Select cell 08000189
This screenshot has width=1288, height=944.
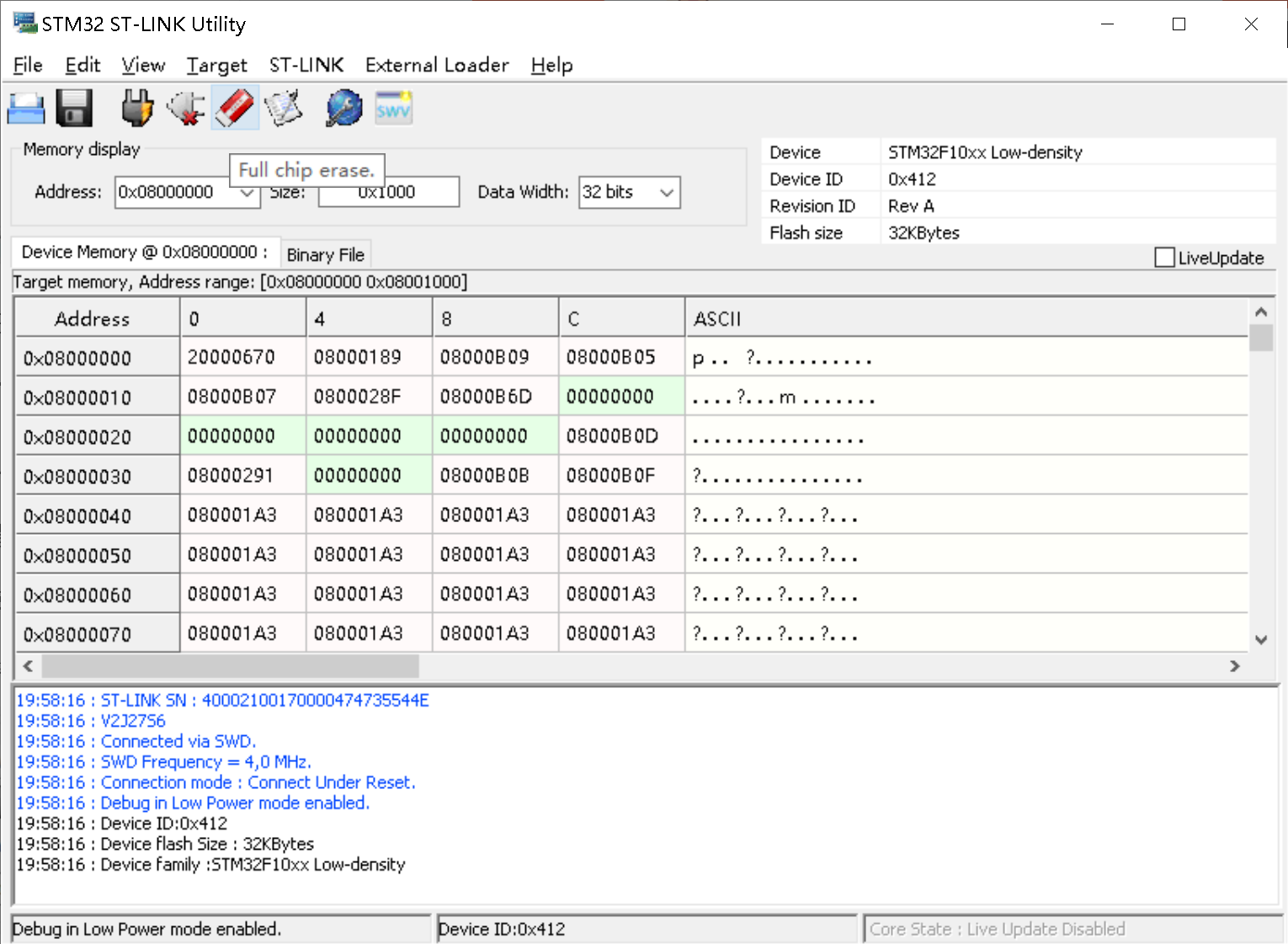coord(370,357)
